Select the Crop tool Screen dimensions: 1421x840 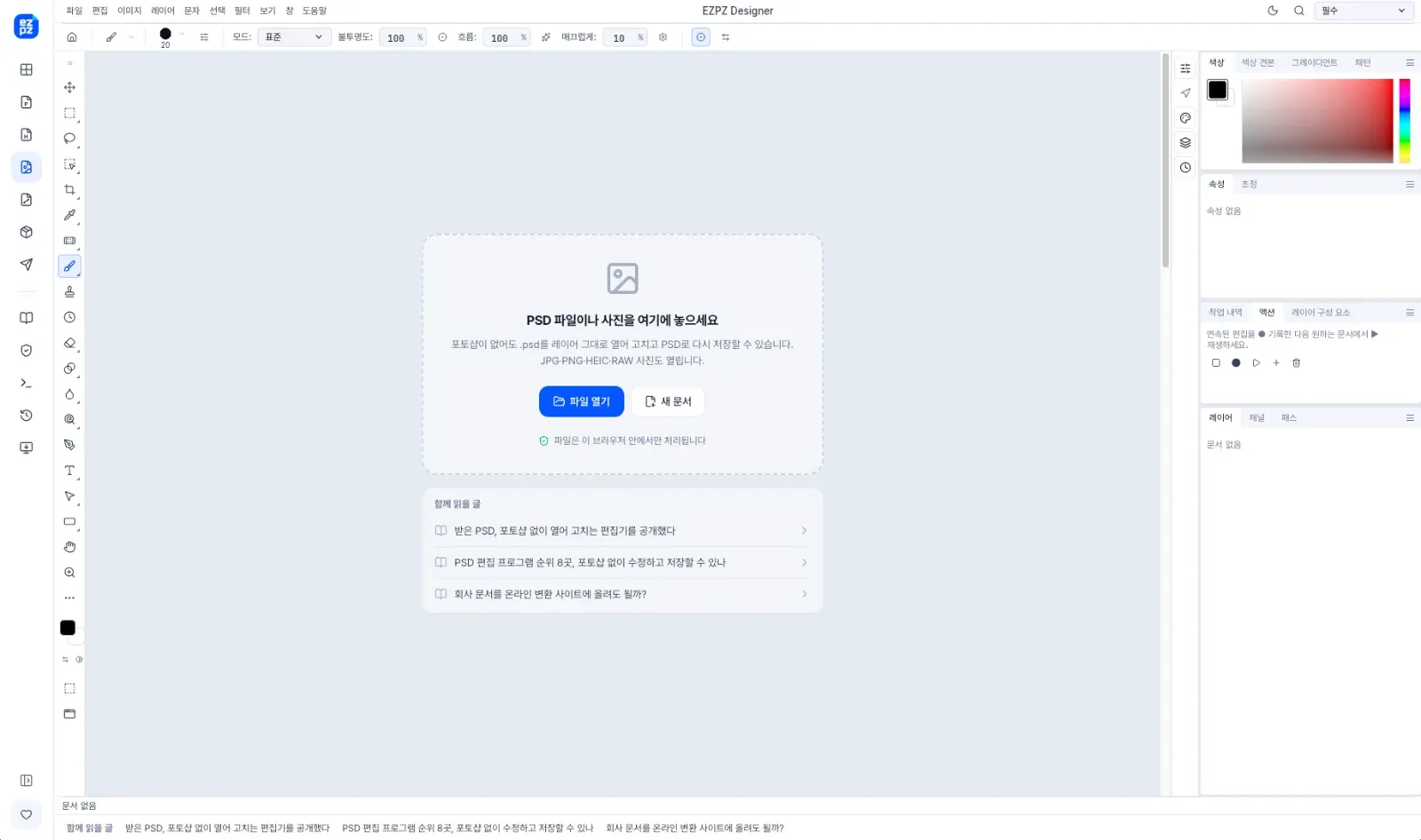[x=69, y=190]
